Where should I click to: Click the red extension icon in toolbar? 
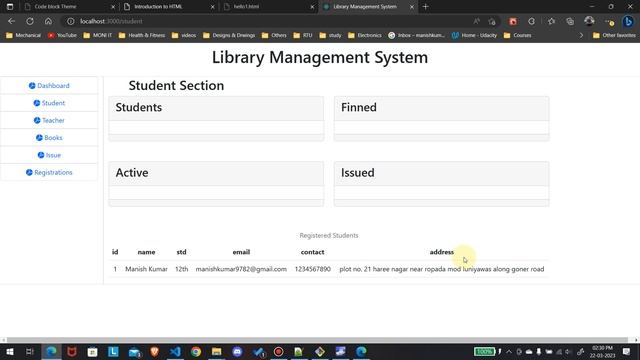513,21
